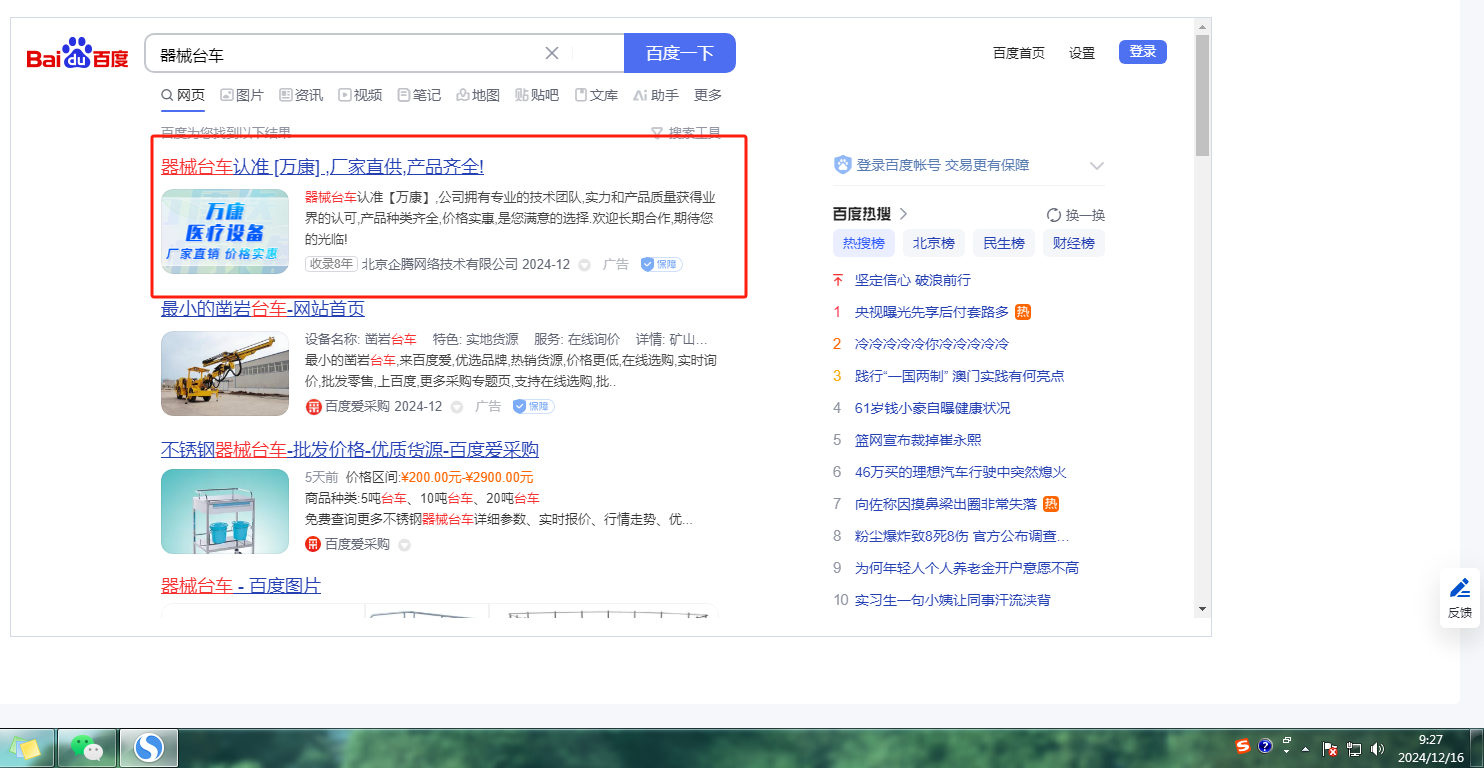Expand the 更多 search categories

pyautogui.click(x=708, y=95)
